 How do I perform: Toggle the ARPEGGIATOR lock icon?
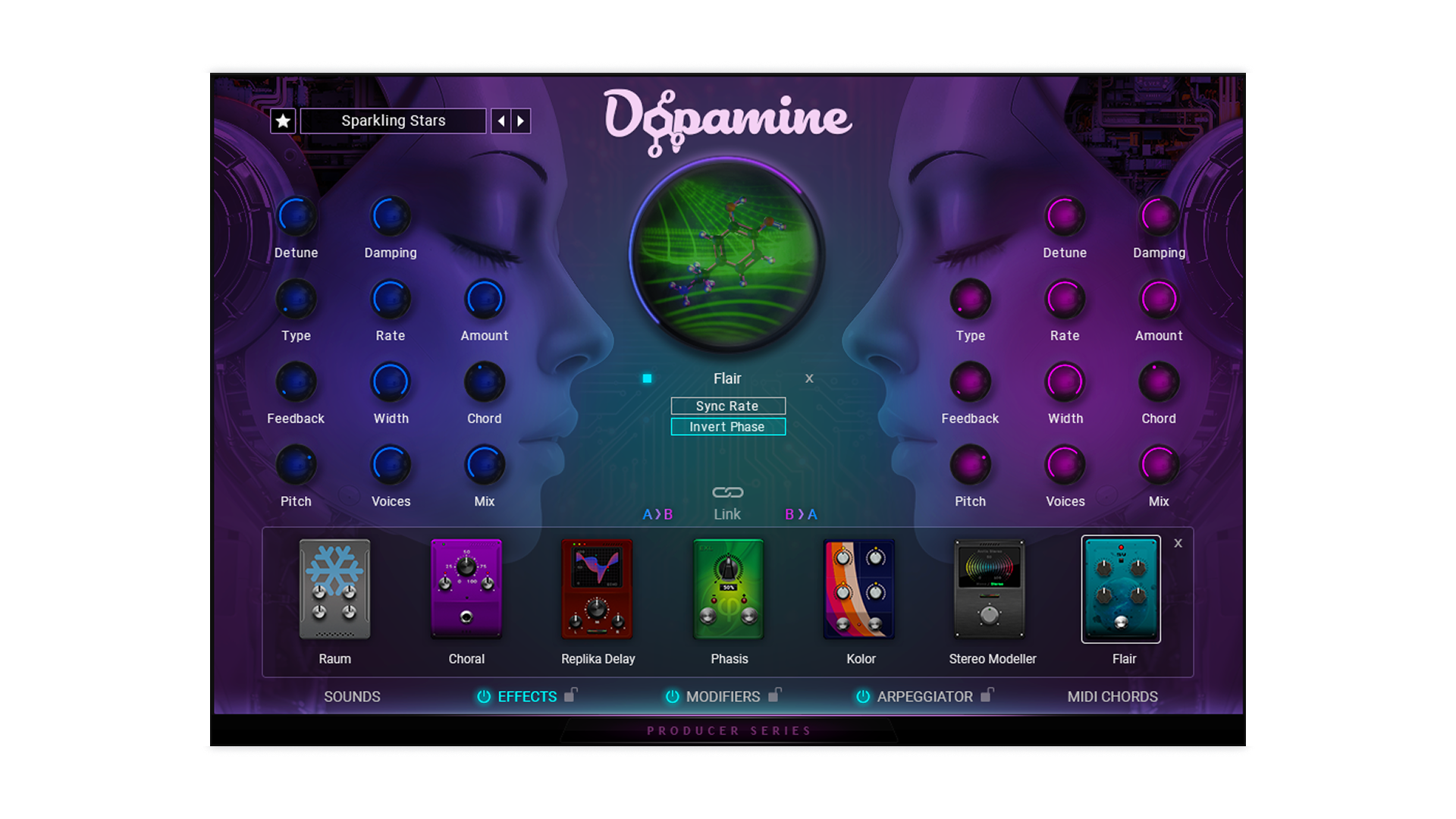point(987,694)
